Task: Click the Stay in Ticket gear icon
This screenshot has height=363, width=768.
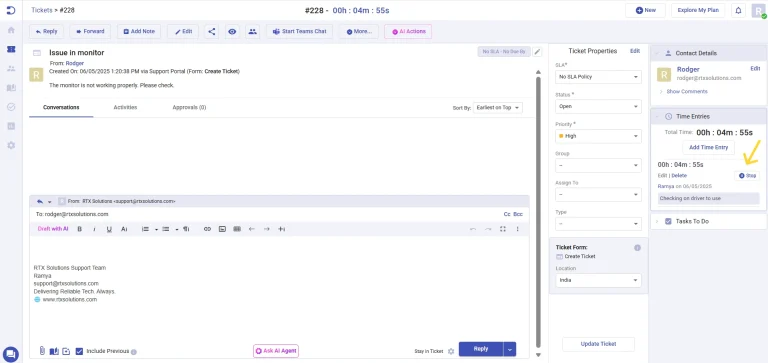Action: (x=451, y=351)
